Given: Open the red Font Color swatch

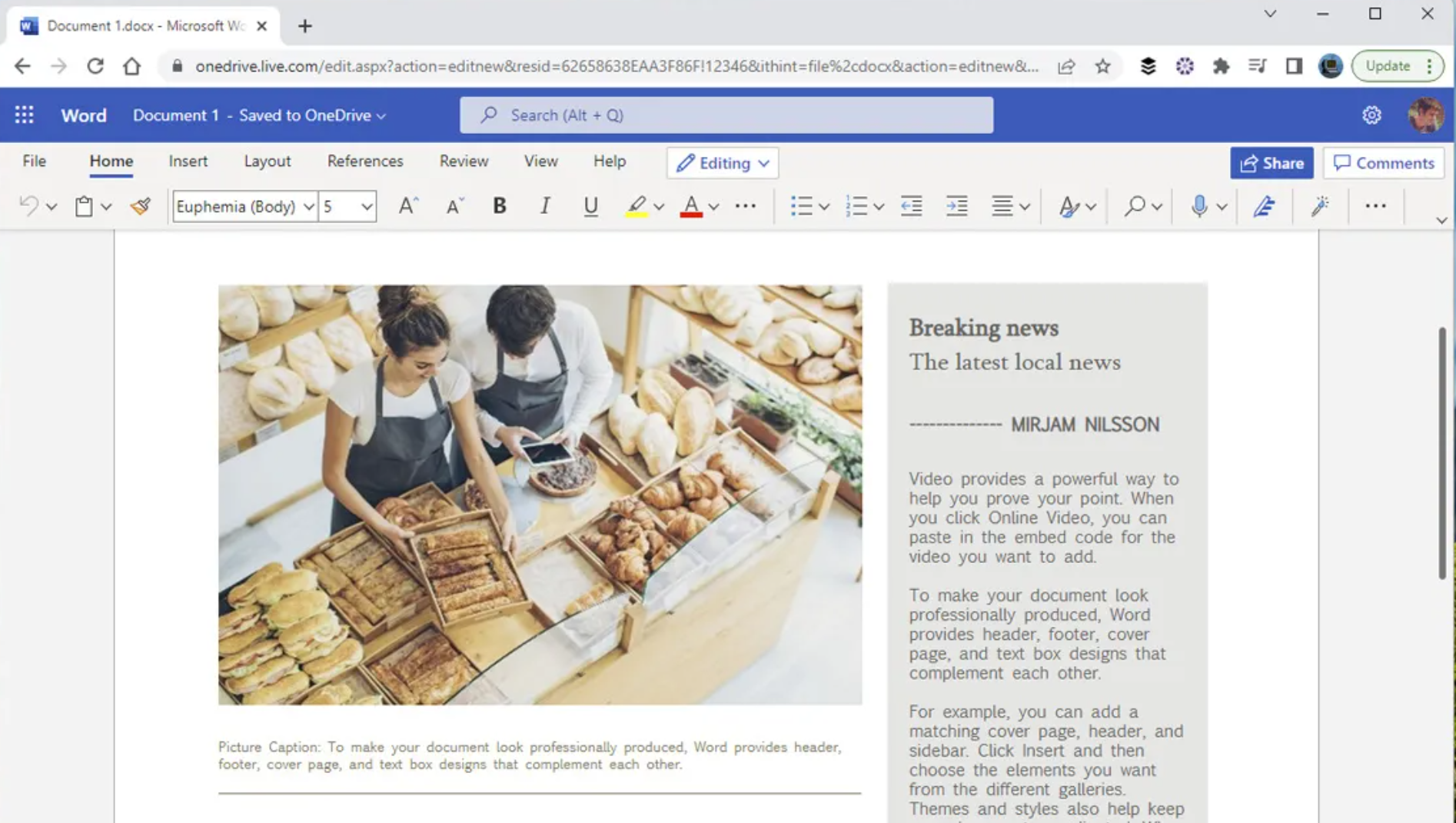Looking at the screenshot, I should [691, 205].
